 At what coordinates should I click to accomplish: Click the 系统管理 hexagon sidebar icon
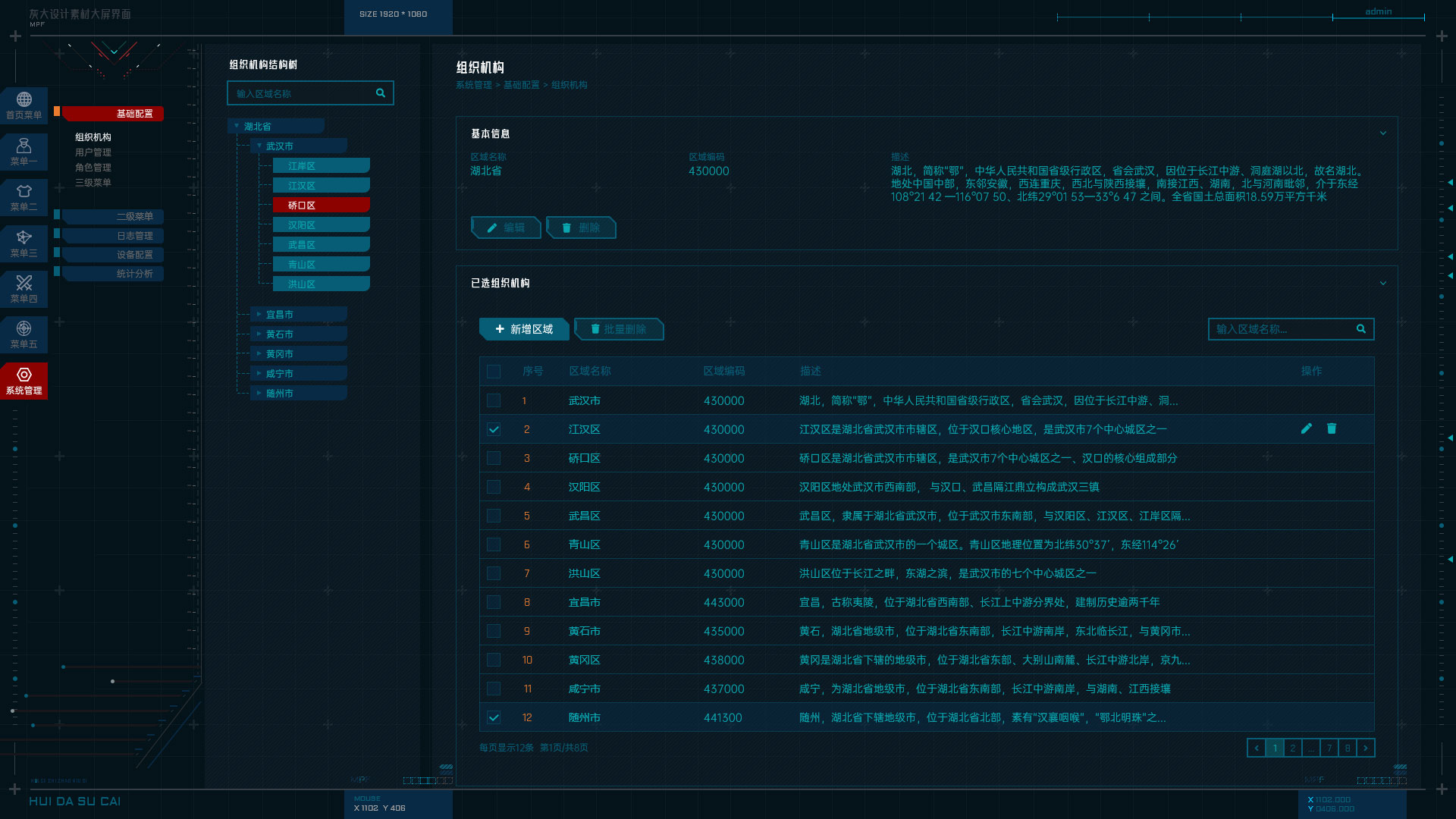tap(24, 375)
